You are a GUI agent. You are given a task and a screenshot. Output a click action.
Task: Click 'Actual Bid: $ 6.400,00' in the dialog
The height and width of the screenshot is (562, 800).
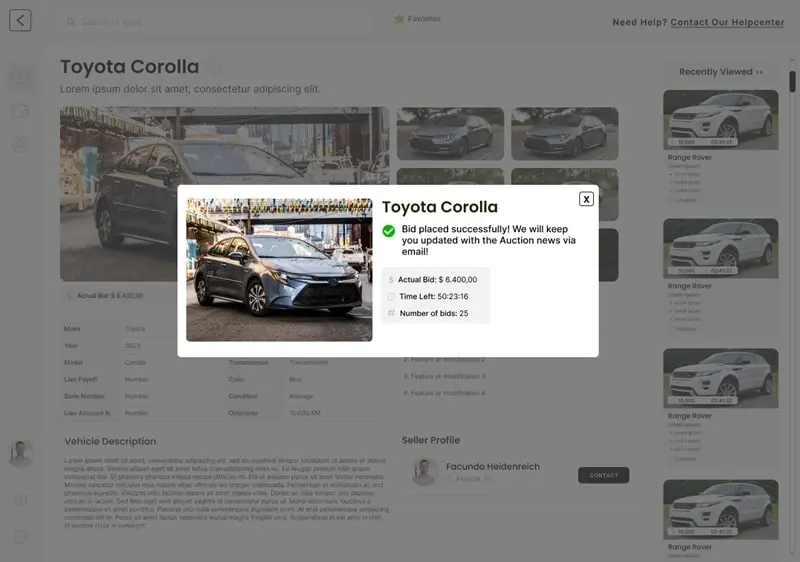[437, 279]
